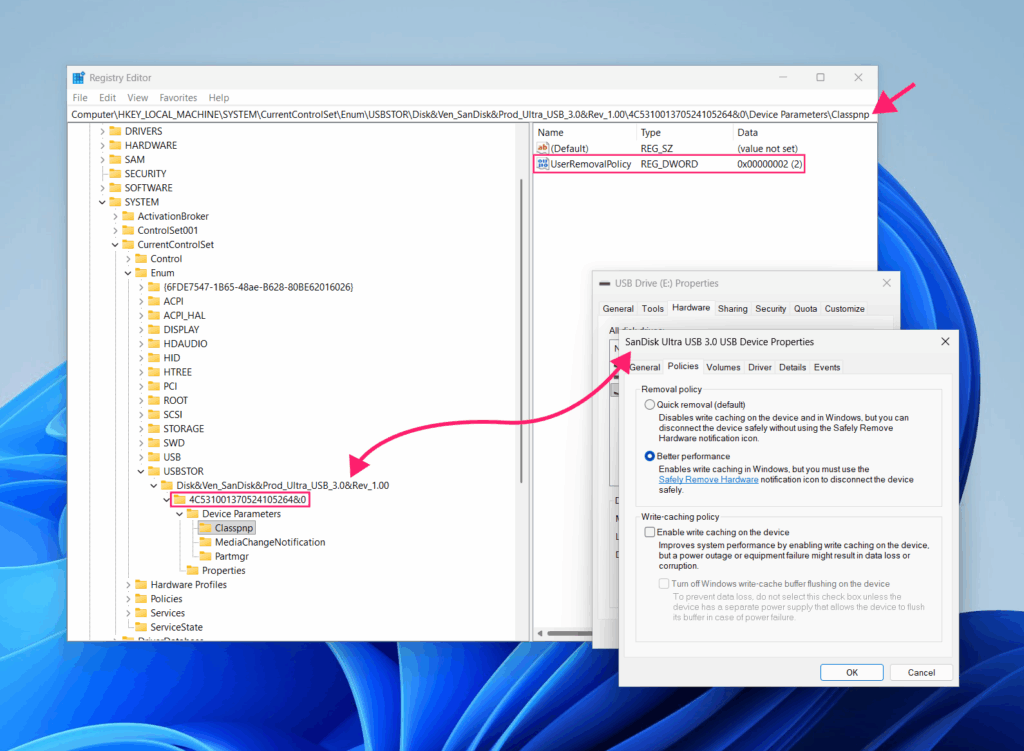Select the Disk&Ven_SanDisk&Prod_Ultra_USB_3.0&Rev_1.00 key
Image resolution: width=1024 pixels, height=751 pixels.
pos(282,485)
